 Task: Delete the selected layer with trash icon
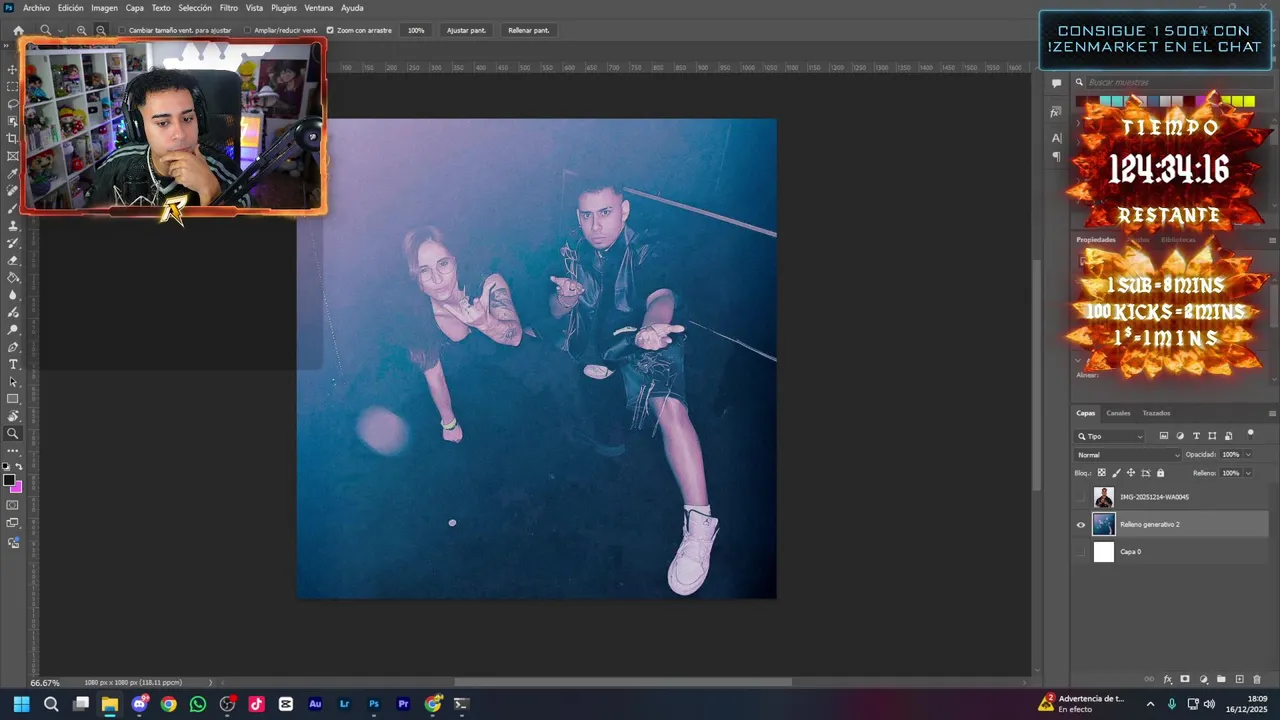pos(1257,680)
